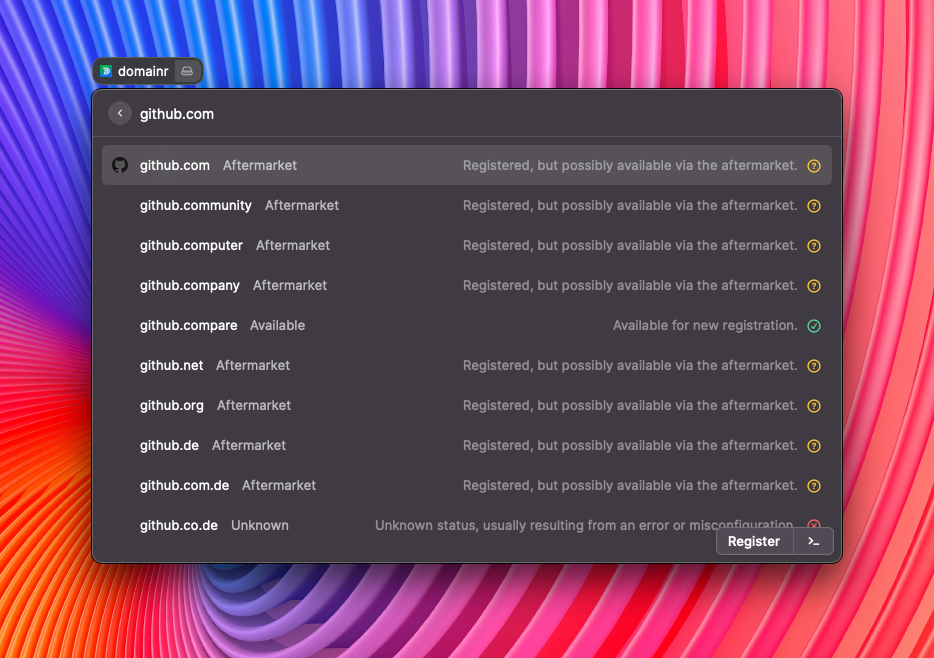Click the drive icon beside the domainr label
The height and width of the screenshot is (658, 934).
187,71
